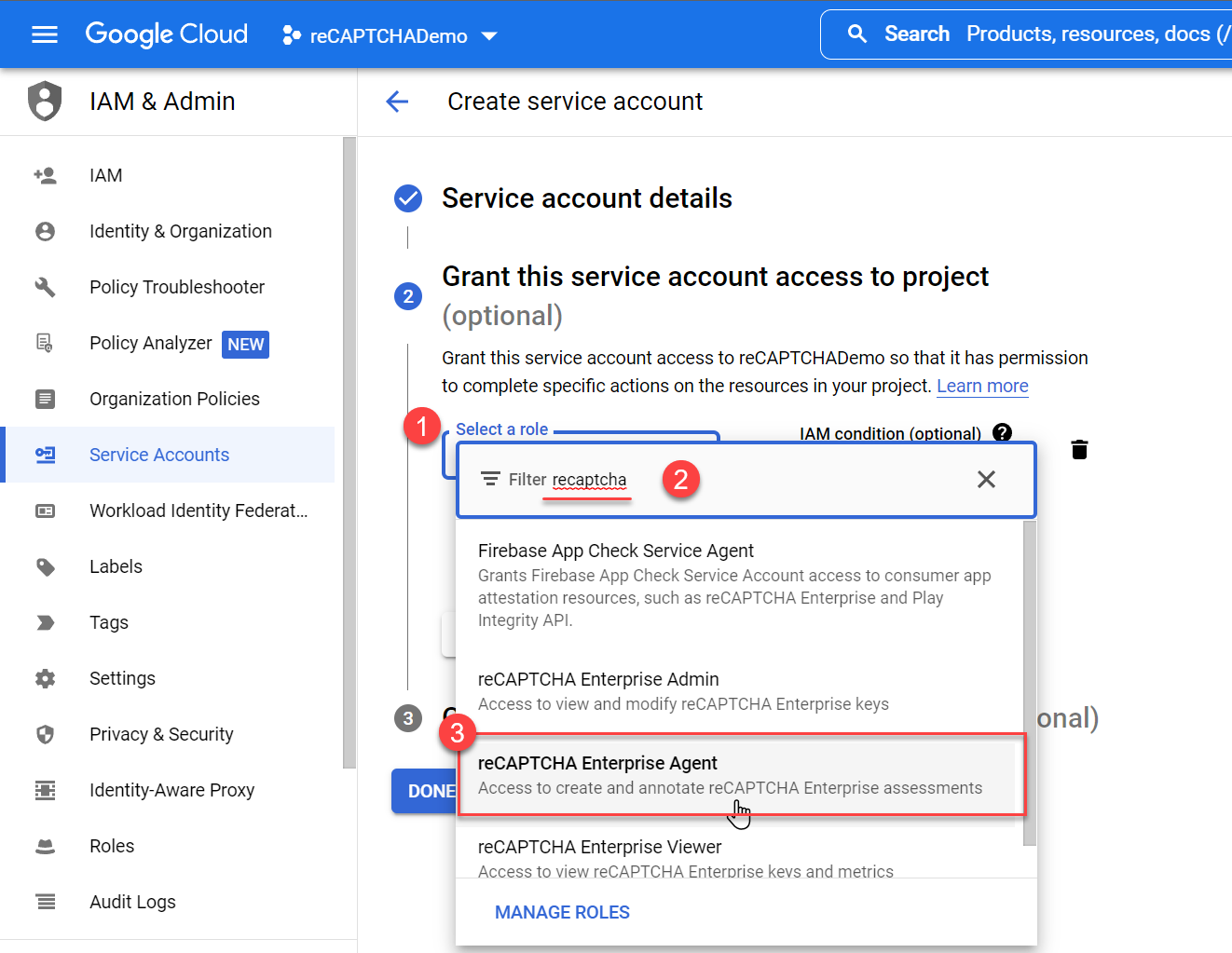Open the Learn more link
The width and height of the screenshot is (1232, 953).
(x=982, y=386)
